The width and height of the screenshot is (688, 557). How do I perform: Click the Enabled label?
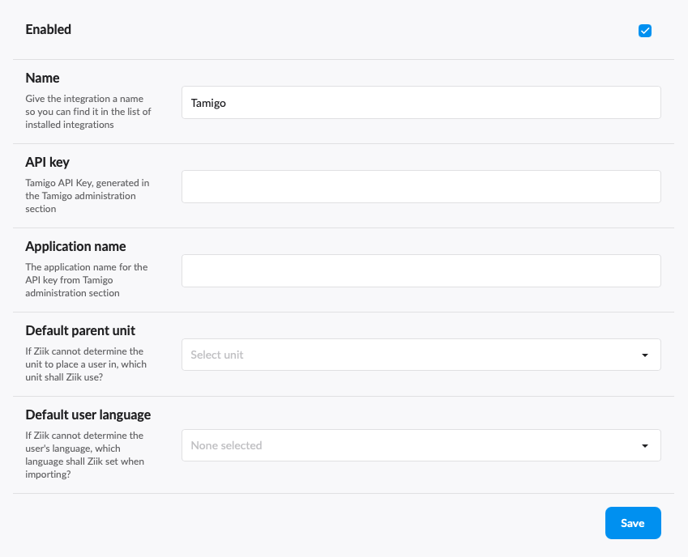click(48, 29)
